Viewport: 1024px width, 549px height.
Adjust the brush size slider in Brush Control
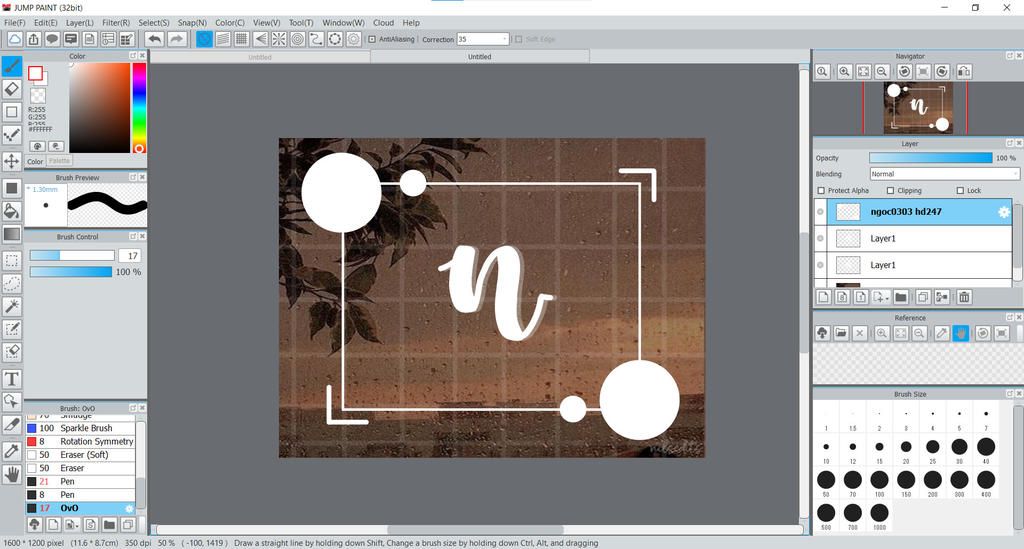72,256
